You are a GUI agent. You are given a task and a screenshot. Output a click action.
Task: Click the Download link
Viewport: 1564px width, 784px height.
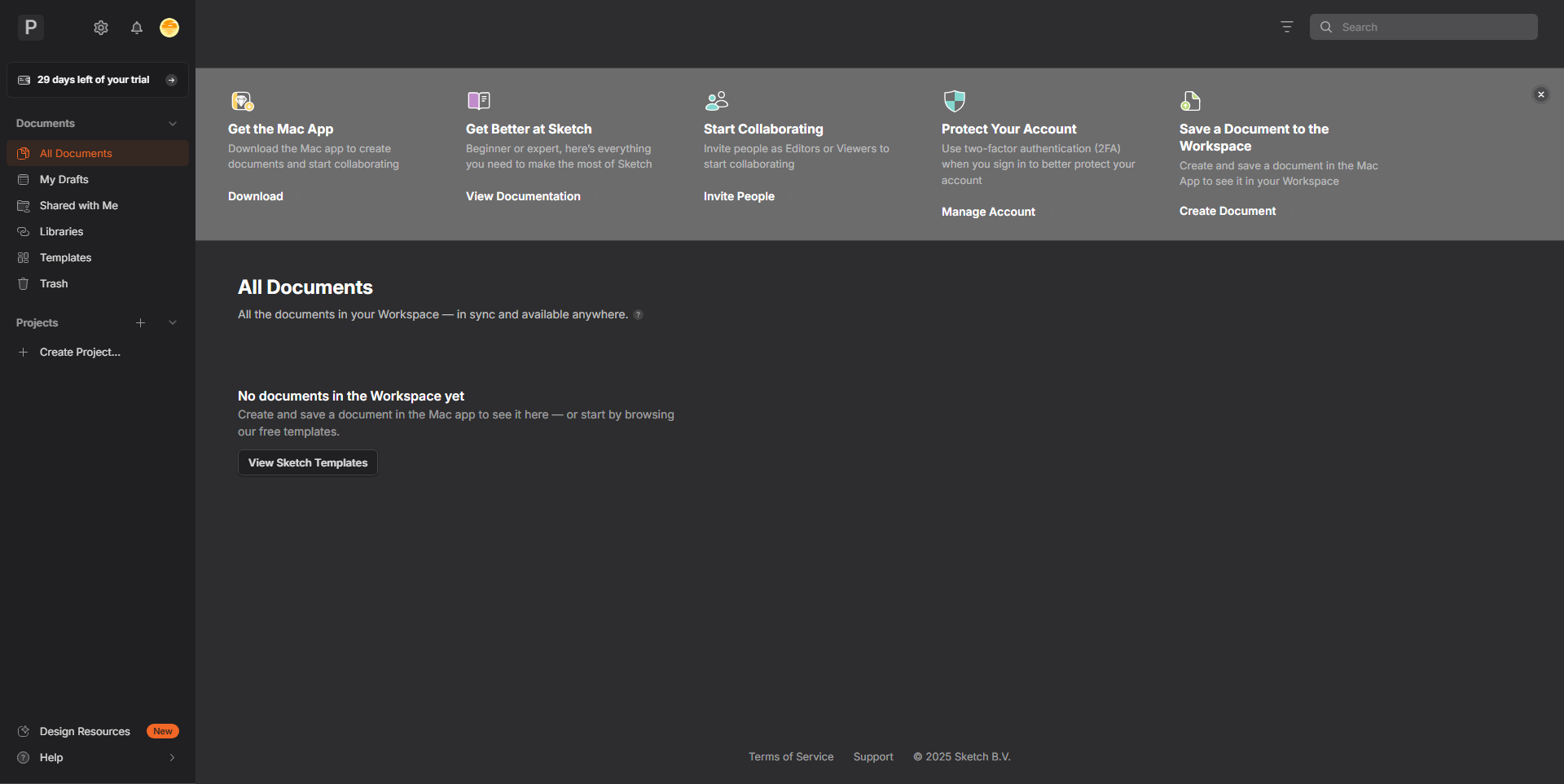[x=256, y=196]
